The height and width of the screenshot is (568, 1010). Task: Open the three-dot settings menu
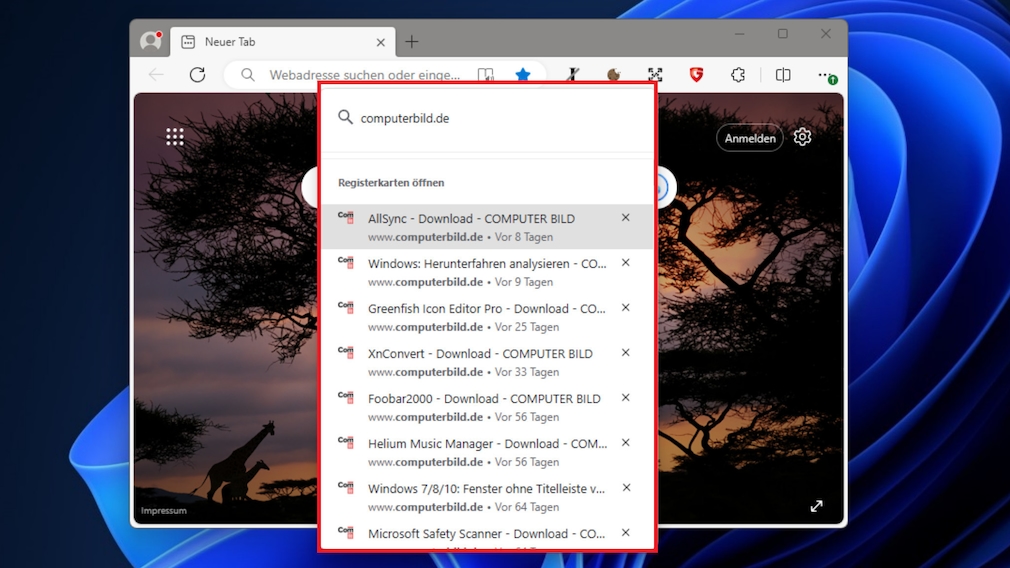pos(825,75)
